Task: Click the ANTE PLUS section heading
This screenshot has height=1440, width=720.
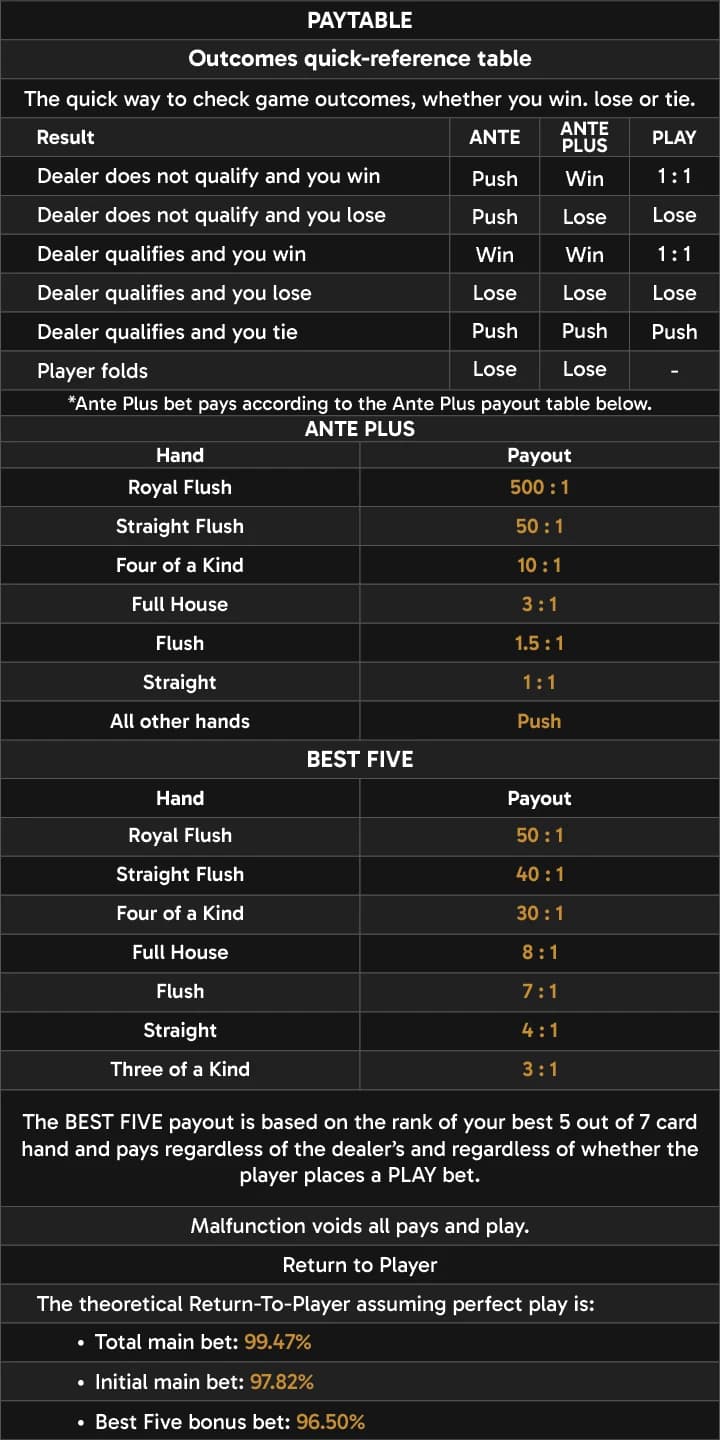Action: click(360, 429)
